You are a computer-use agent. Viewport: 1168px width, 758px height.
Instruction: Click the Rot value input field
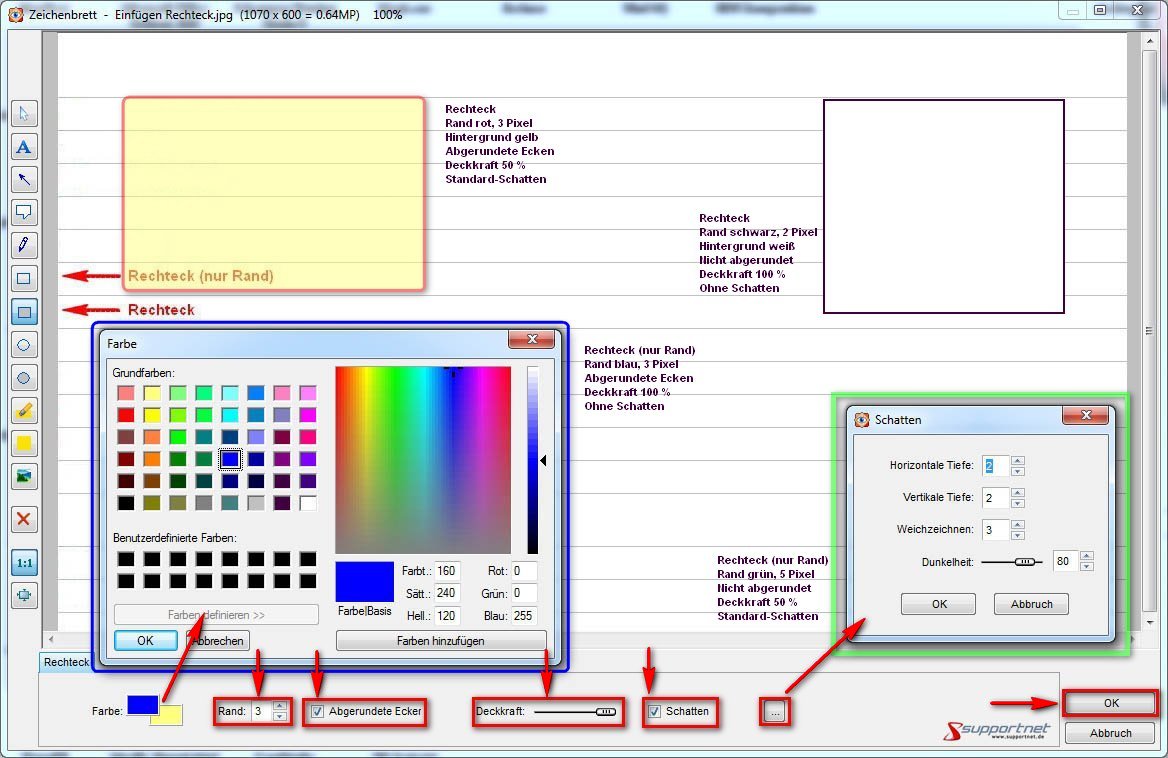click(x=524, y=571)
